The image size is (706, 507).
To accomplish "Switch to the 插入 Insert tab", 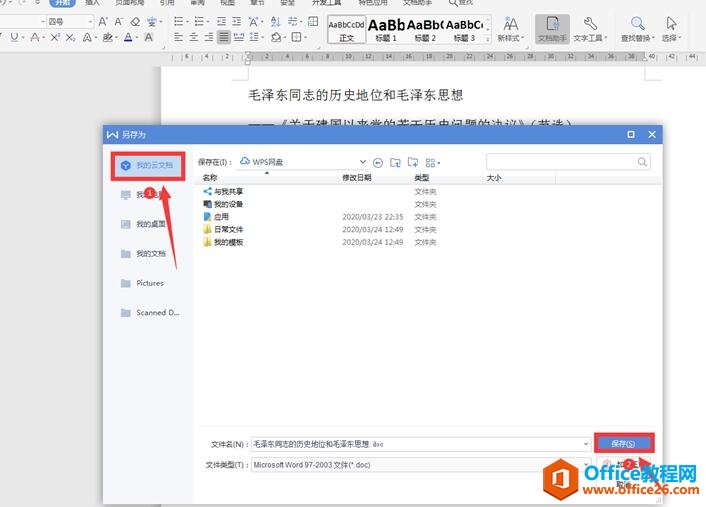I will [92, 3].
